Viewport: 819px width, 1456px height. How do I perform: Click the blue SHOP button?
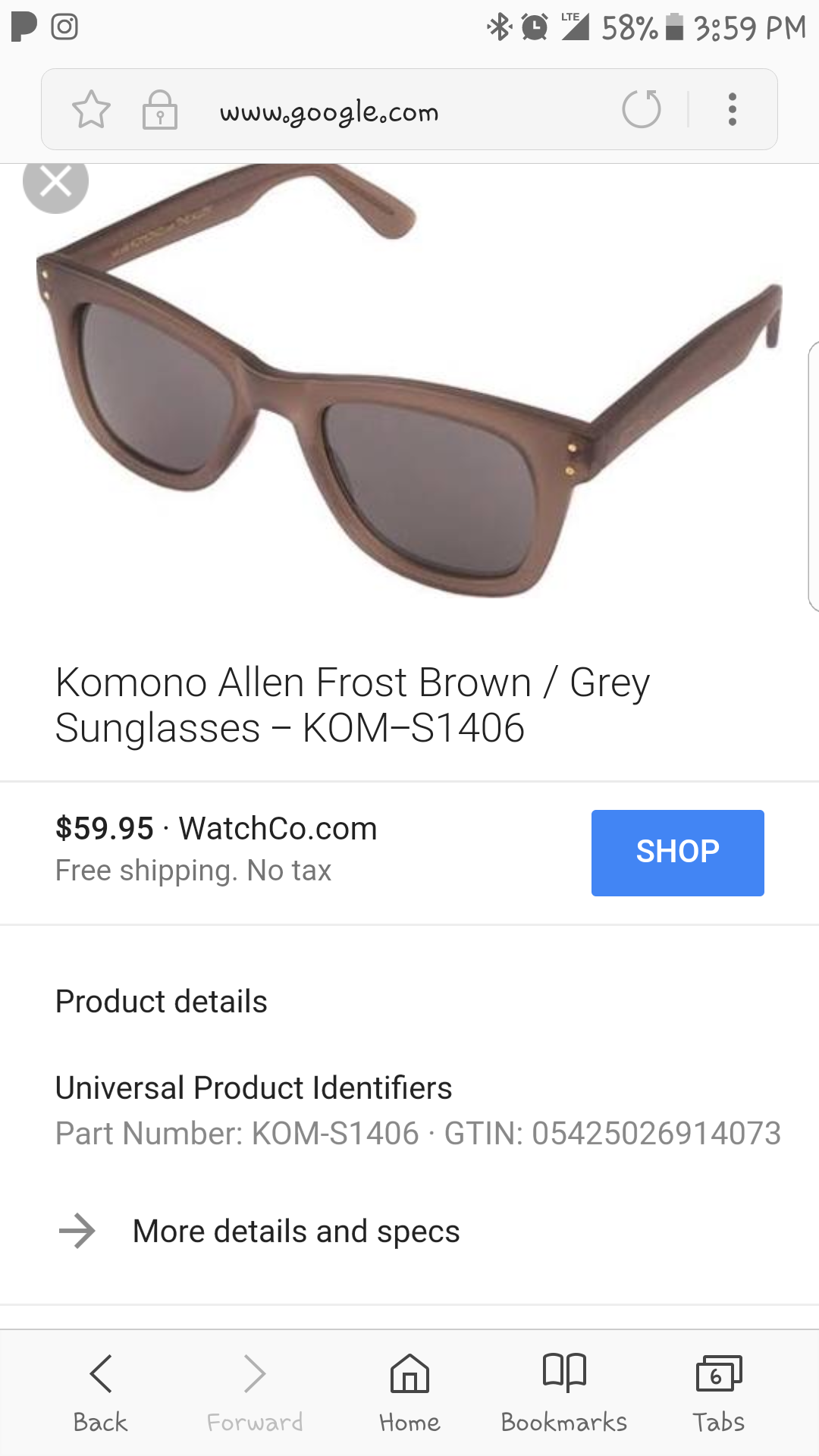678,852
